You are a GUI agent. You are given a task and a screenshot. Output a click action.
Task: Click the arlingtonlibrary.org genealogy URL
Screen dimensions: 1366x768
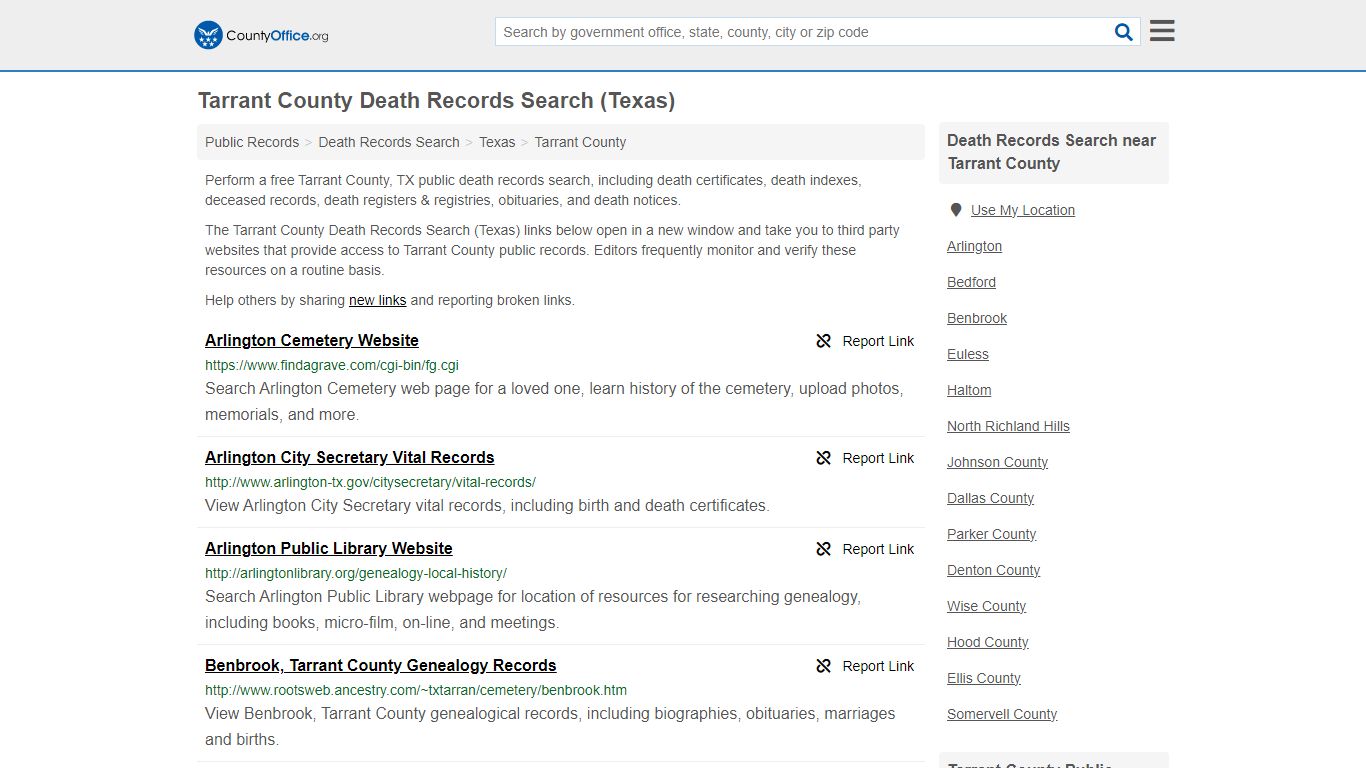356,573
